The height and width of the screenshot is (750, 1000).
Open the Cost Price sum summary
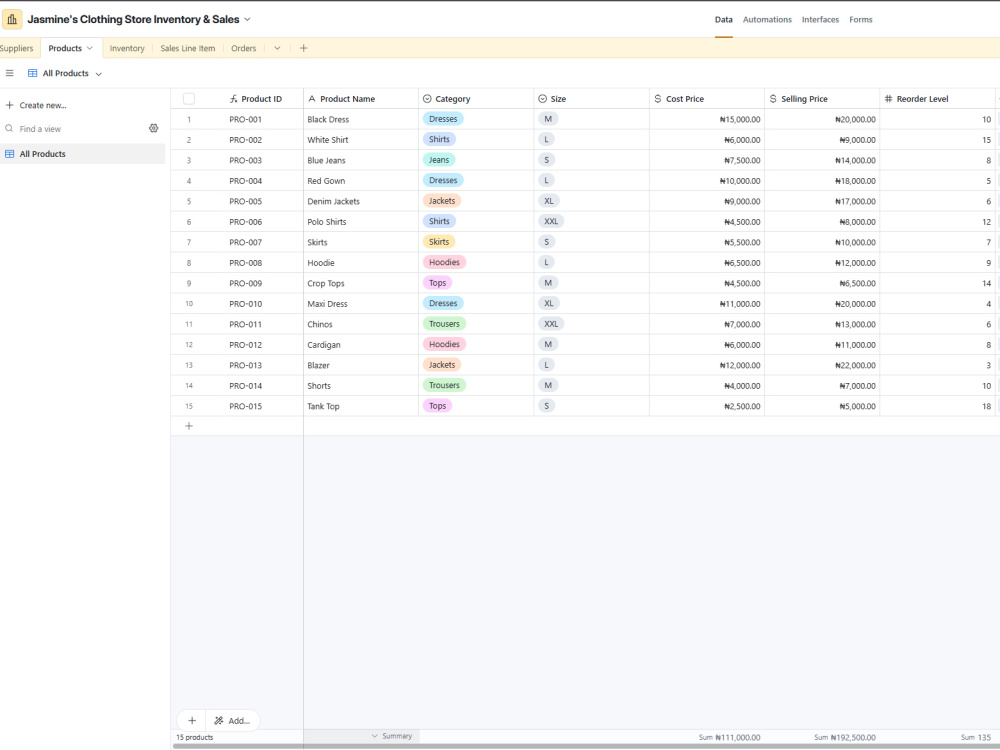(729, 737)
